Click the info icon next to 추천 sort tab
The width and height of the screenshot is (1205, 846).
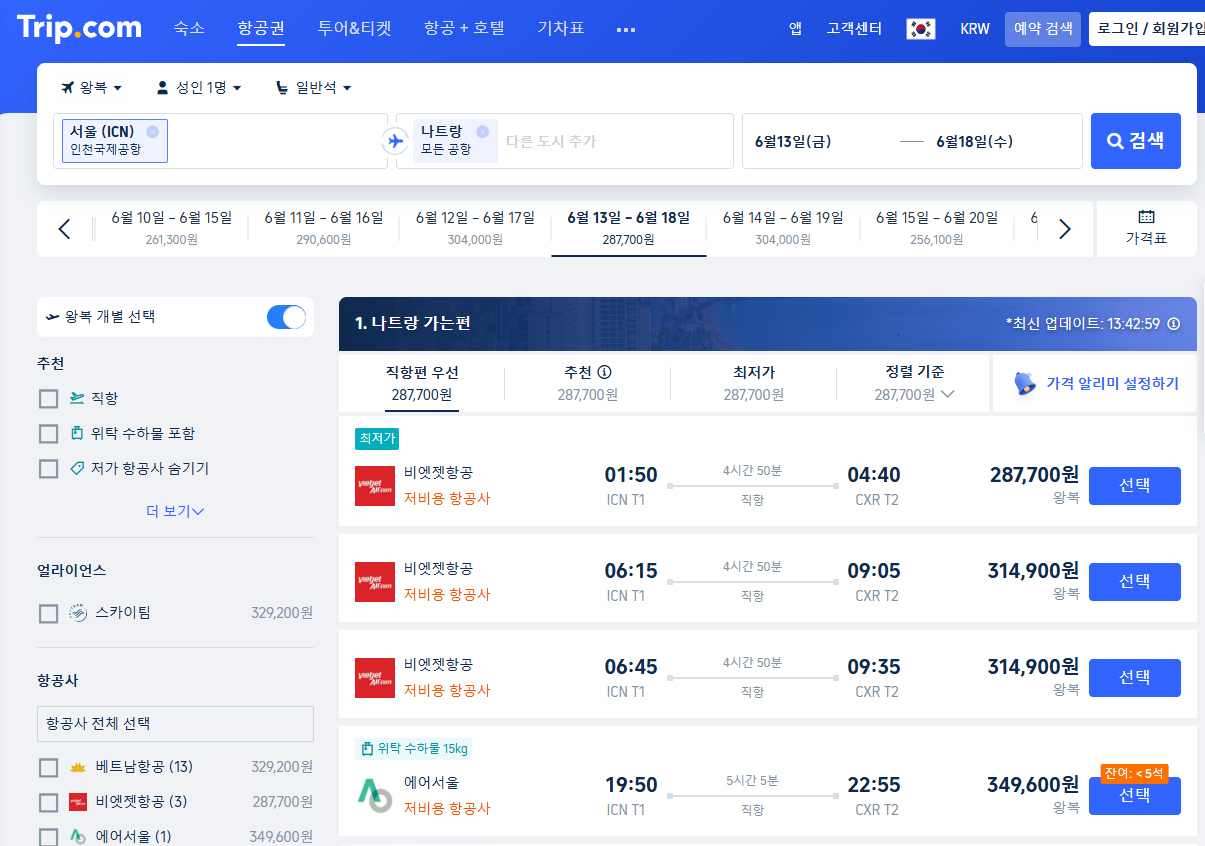click(604, 372)
